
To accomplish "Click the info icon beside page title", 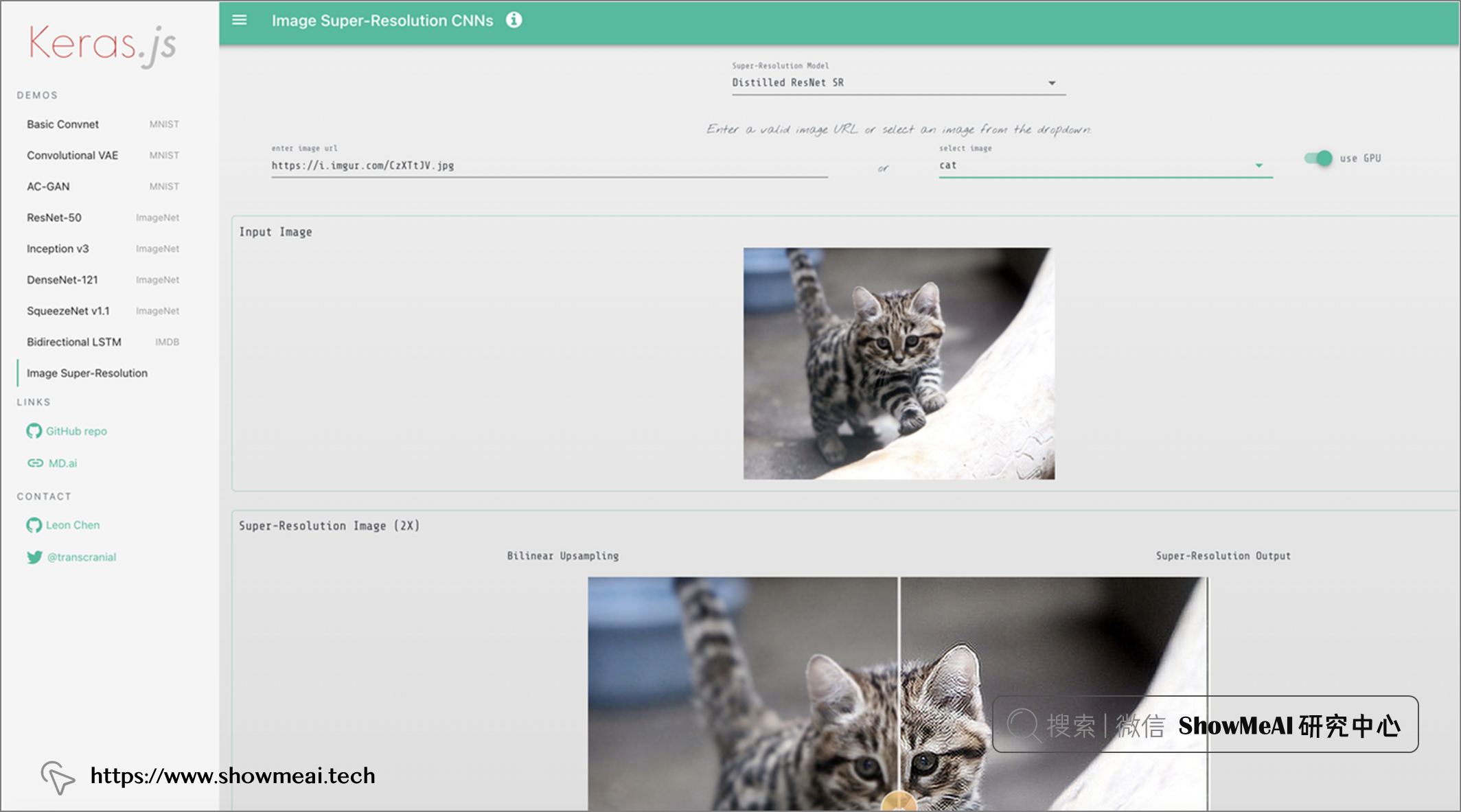I will click(x=514, y=20).
